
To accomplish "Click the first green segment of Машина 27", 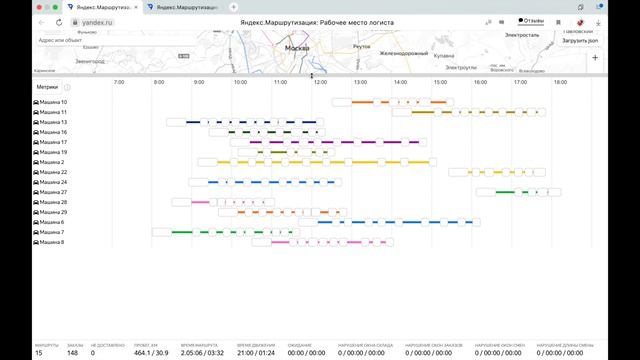I will point(505,192).
